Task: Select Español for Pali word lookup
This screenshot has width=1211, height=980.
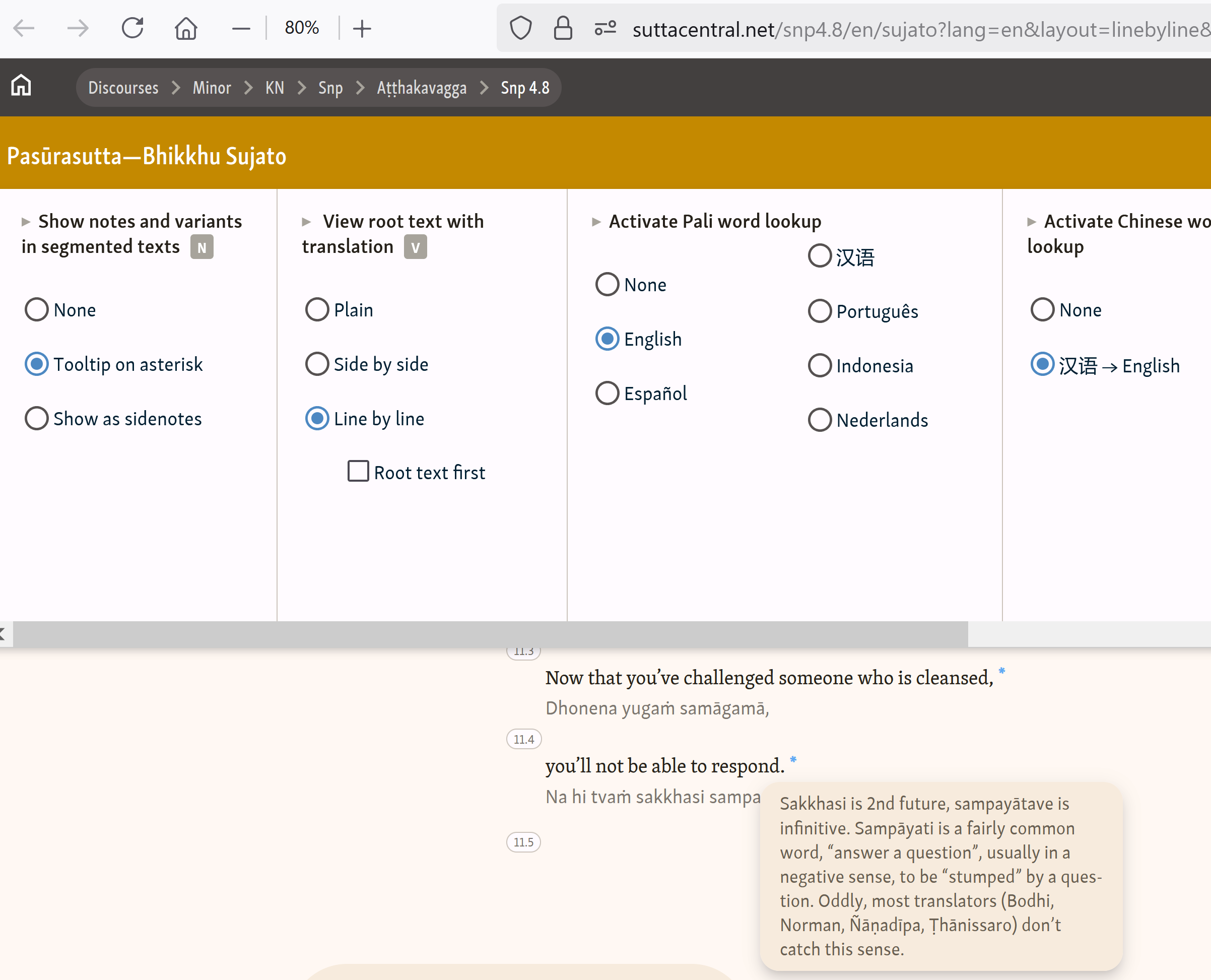Action: [x=607, y=393]
